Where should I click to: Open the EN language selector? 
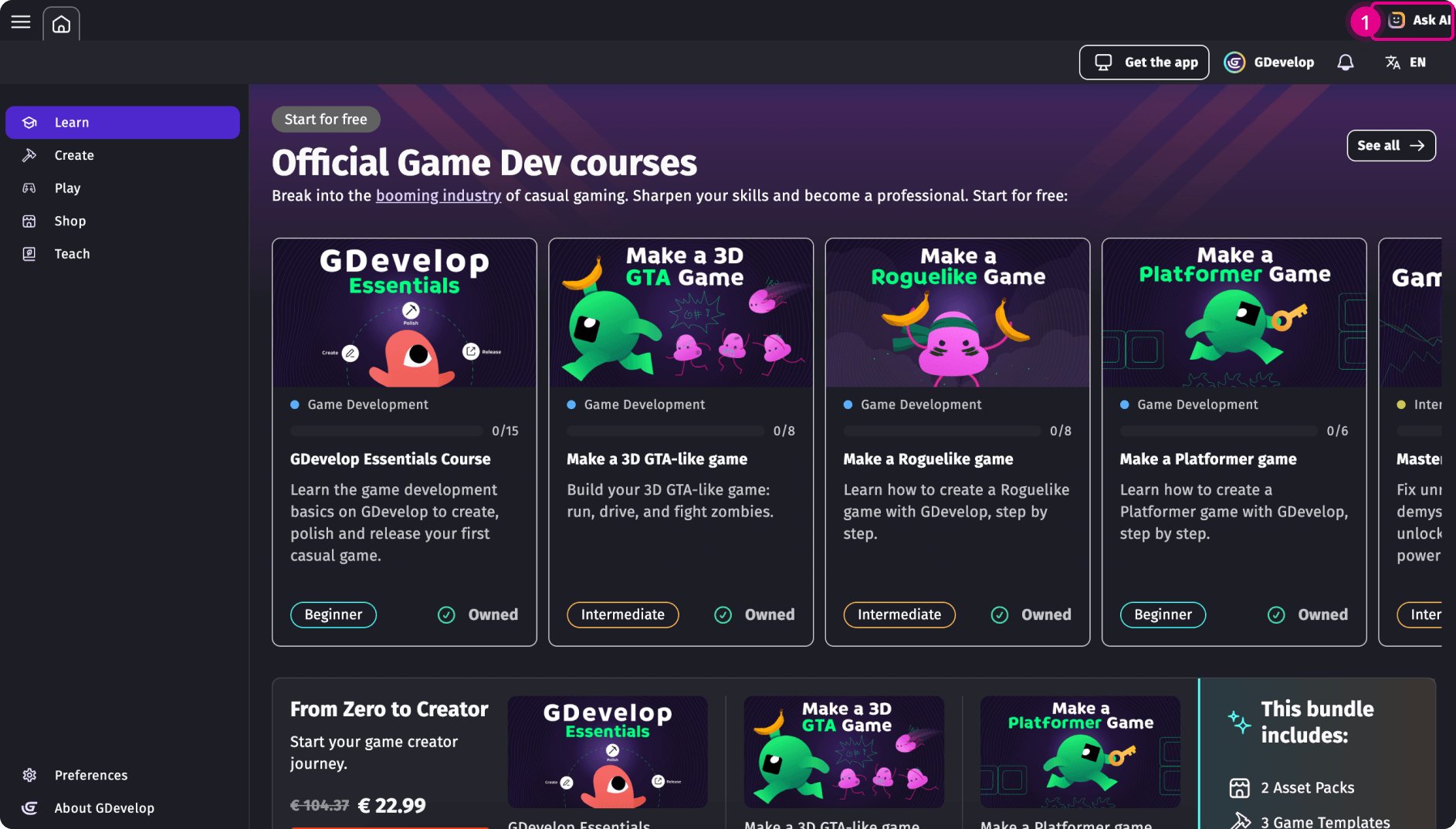click(1406, 63)
